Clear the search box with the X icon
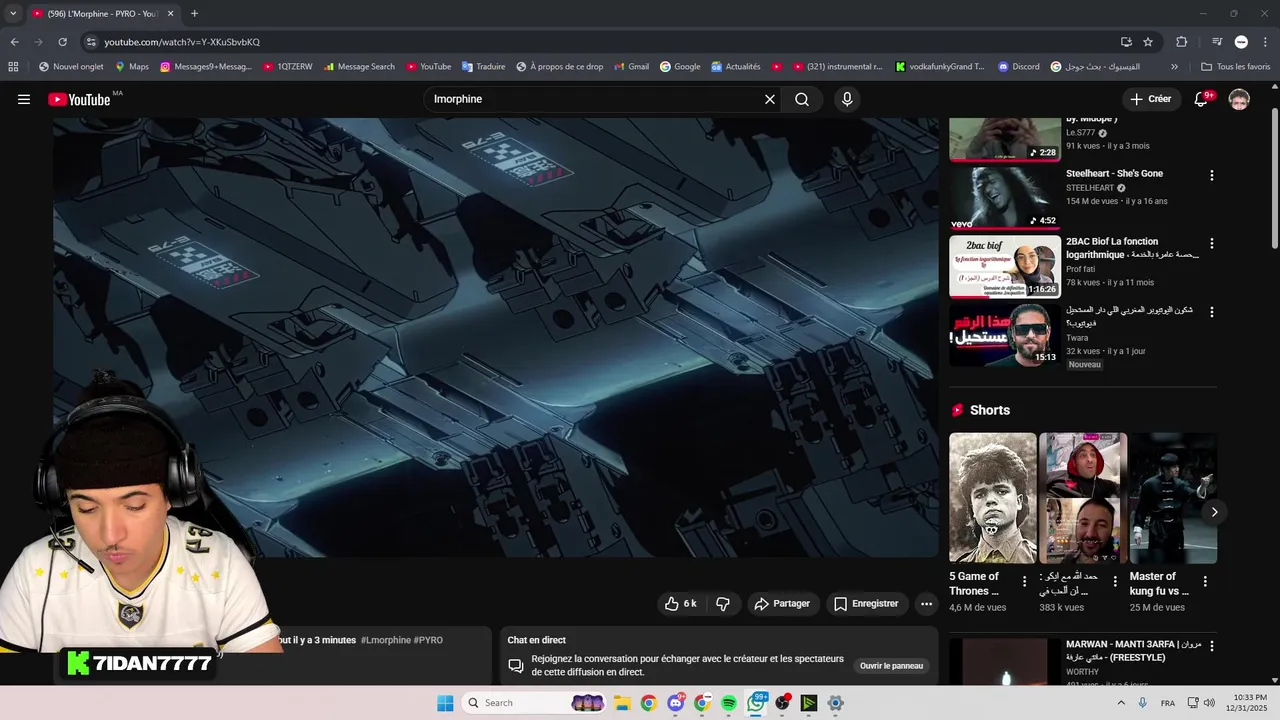This screenshot has width=1280, height=720. click(770, 99)
